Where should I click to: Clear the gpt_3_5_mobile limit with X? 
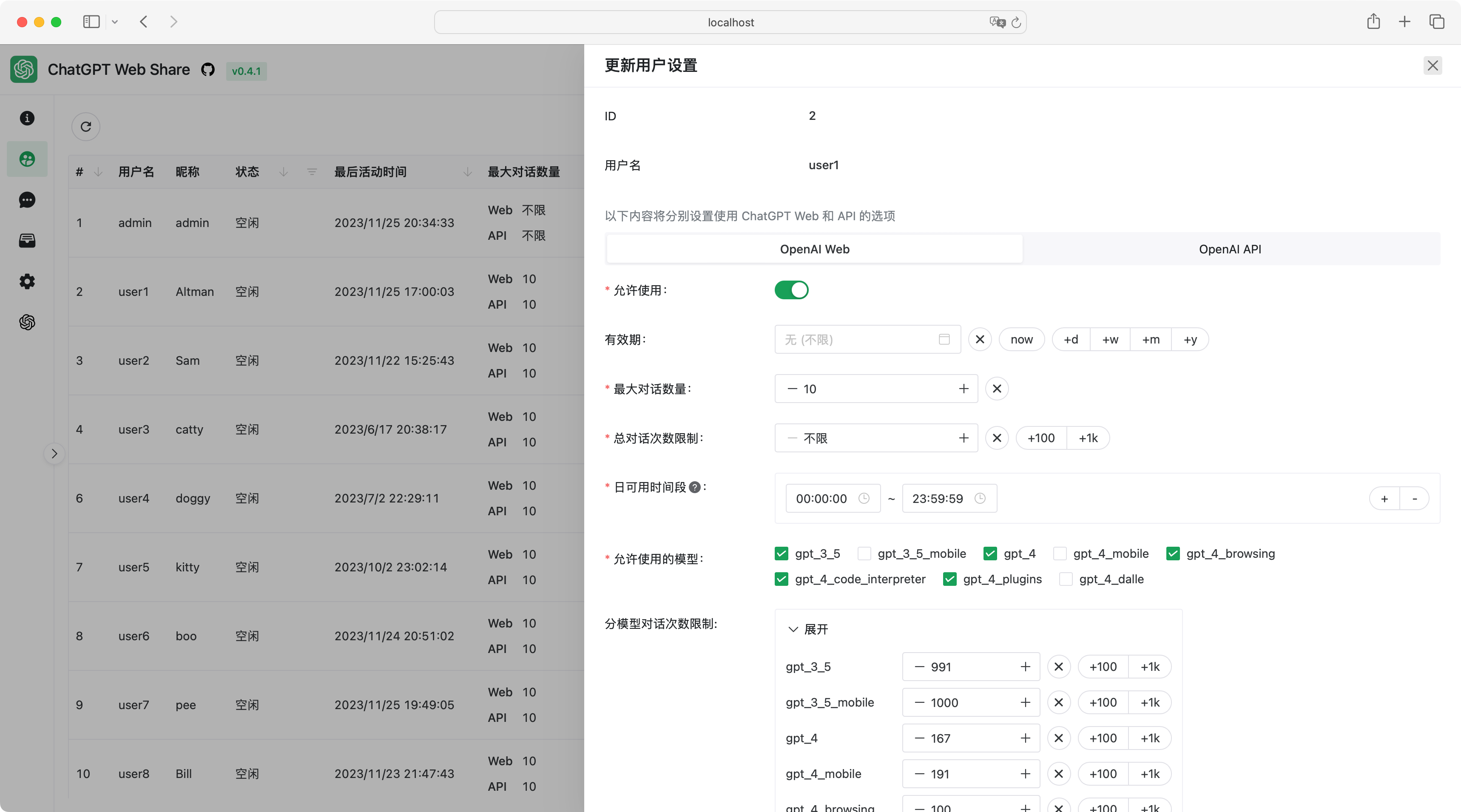1058,702
